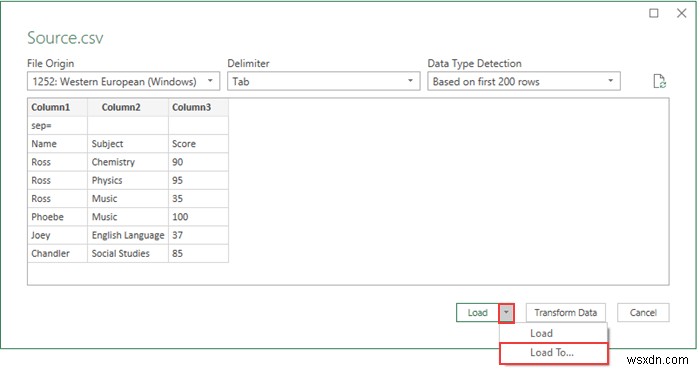Click the Joey cell
The width and height of the screenshot is (700, 370).
[x=57, y=235]
